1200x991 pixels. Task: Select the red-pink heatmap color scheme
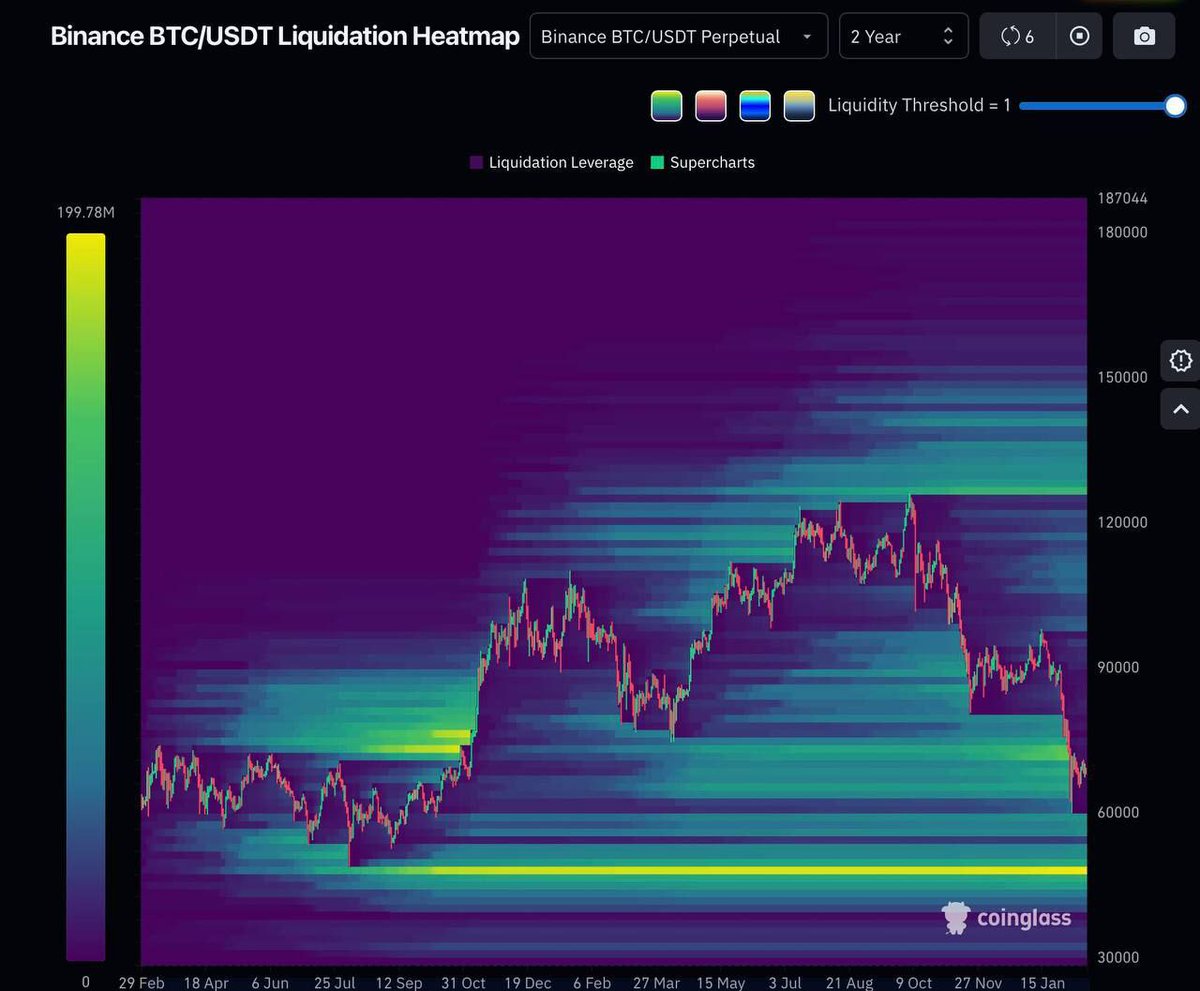[x=710, y=105]
